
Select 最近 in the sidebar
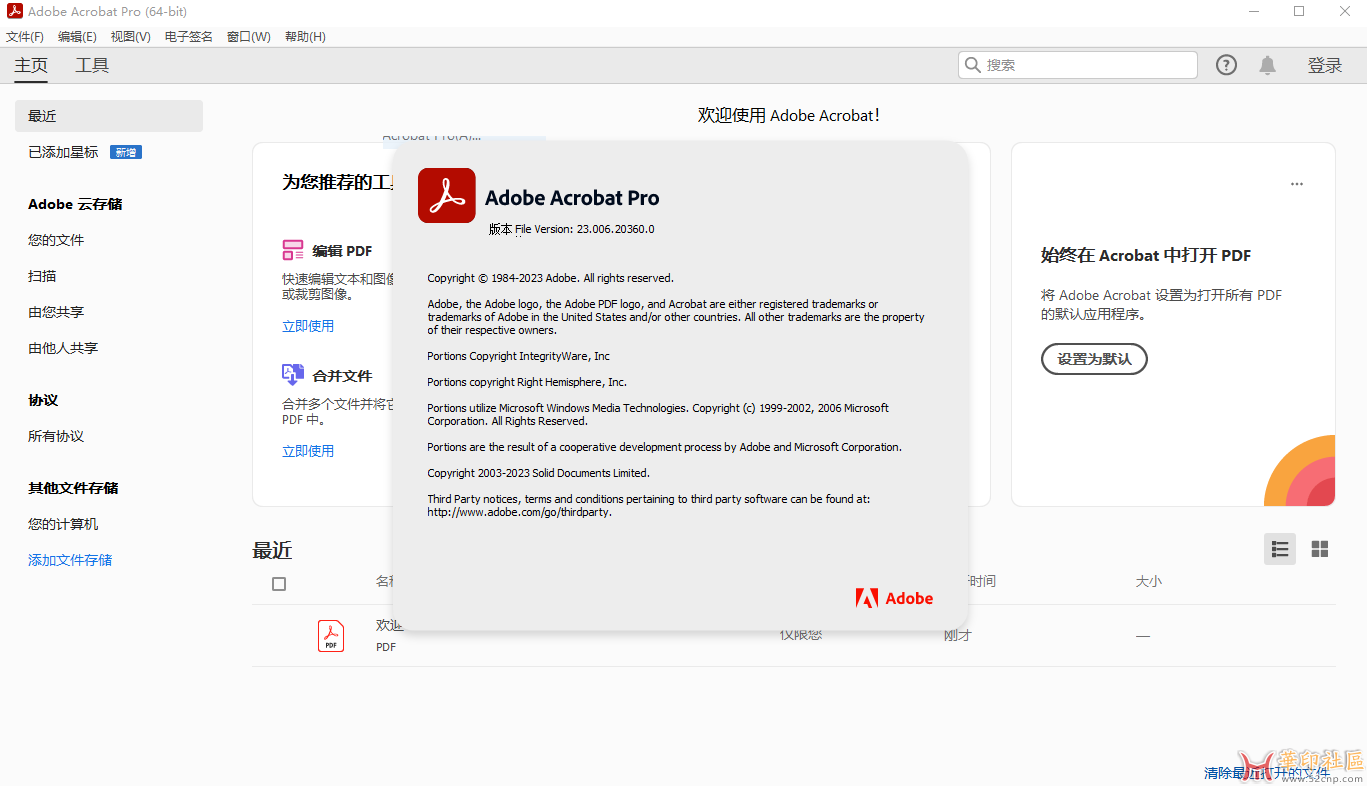click(109, 116)
